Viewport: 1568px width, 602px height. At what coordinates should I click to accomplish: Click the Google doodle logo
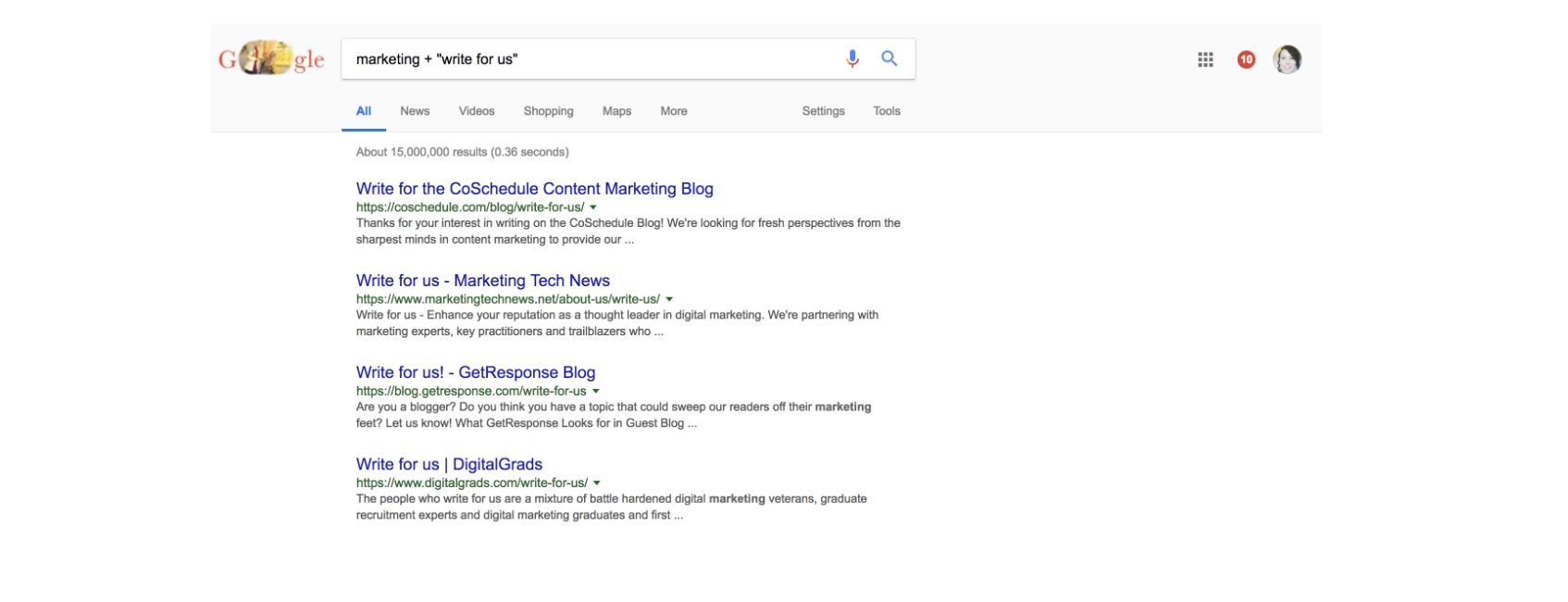(271, 59)
